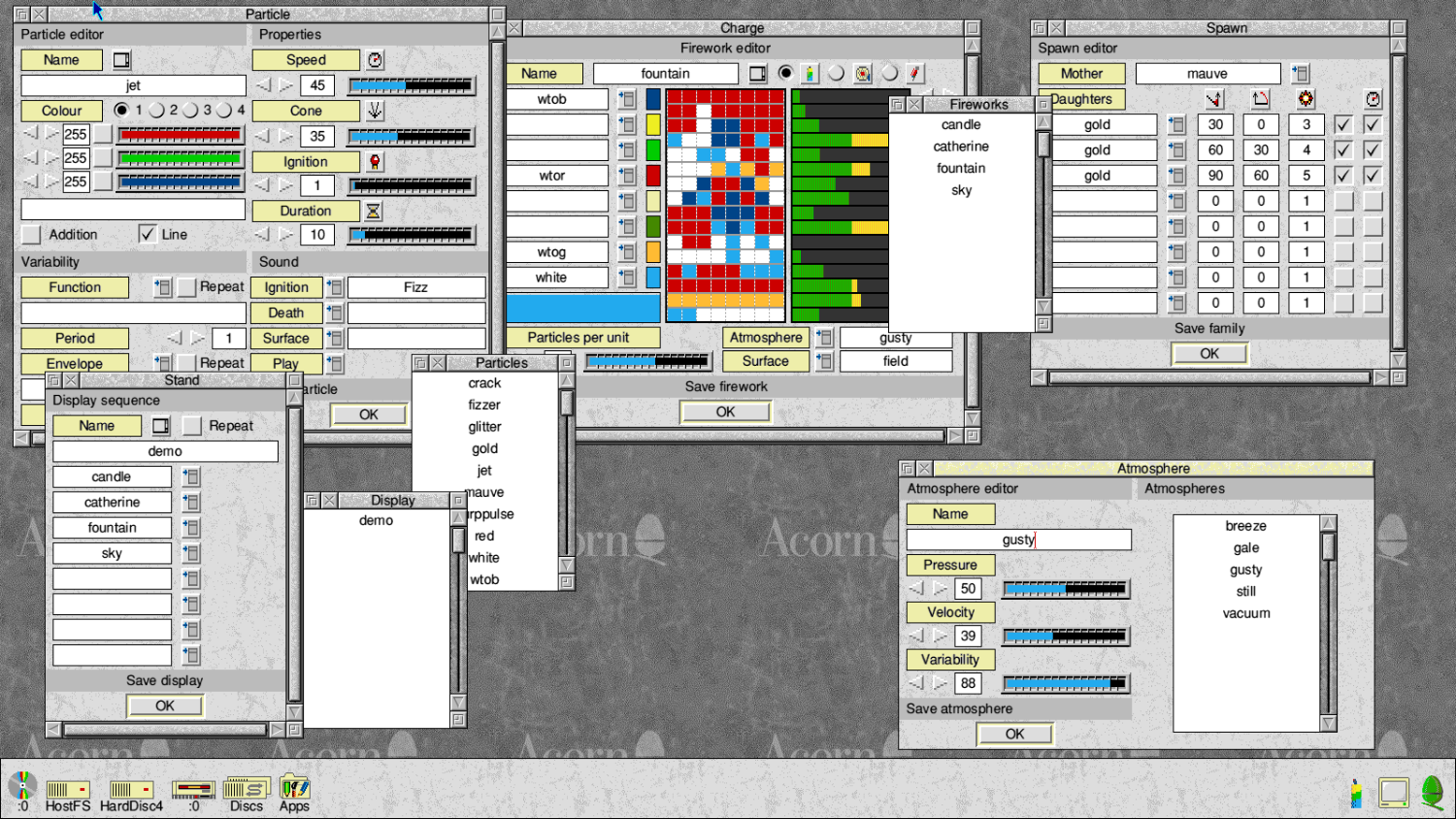Screen dimensions: 1456x819
Task: Open firework picker for candle row in Stand
Action: click(191, 476)
